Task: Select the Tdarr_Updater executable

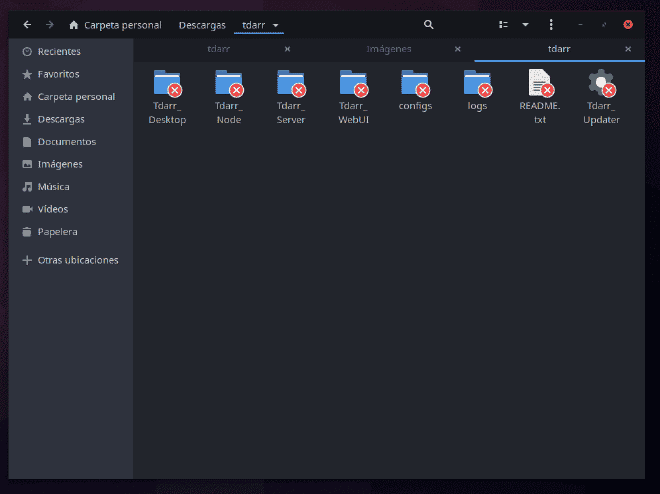Action: tap(601, 97)
